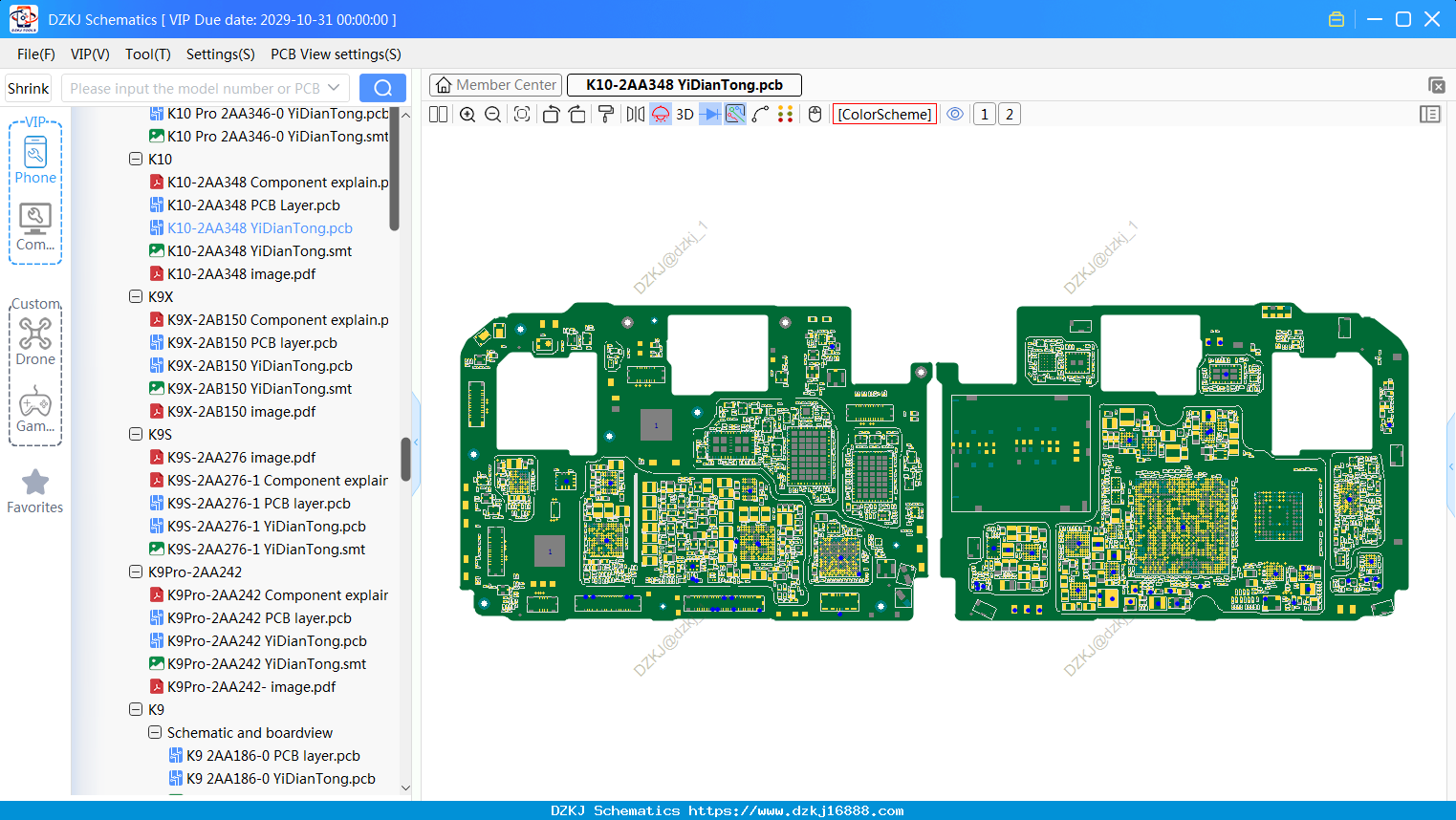The width and height of the screenshot is (1456, 820).
Task: Open PCB View settings(S) menu
Action: (x=336, y=54)
